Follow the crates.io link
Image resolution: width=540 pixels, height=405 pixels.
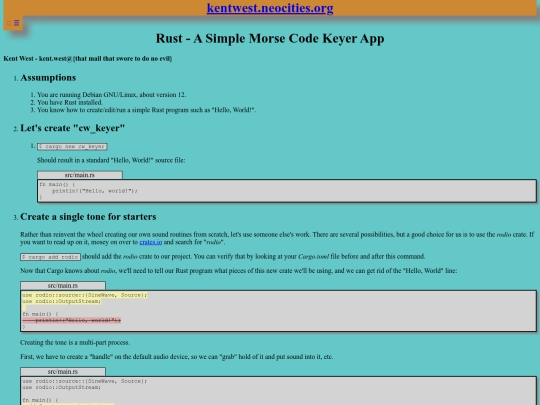150,242
